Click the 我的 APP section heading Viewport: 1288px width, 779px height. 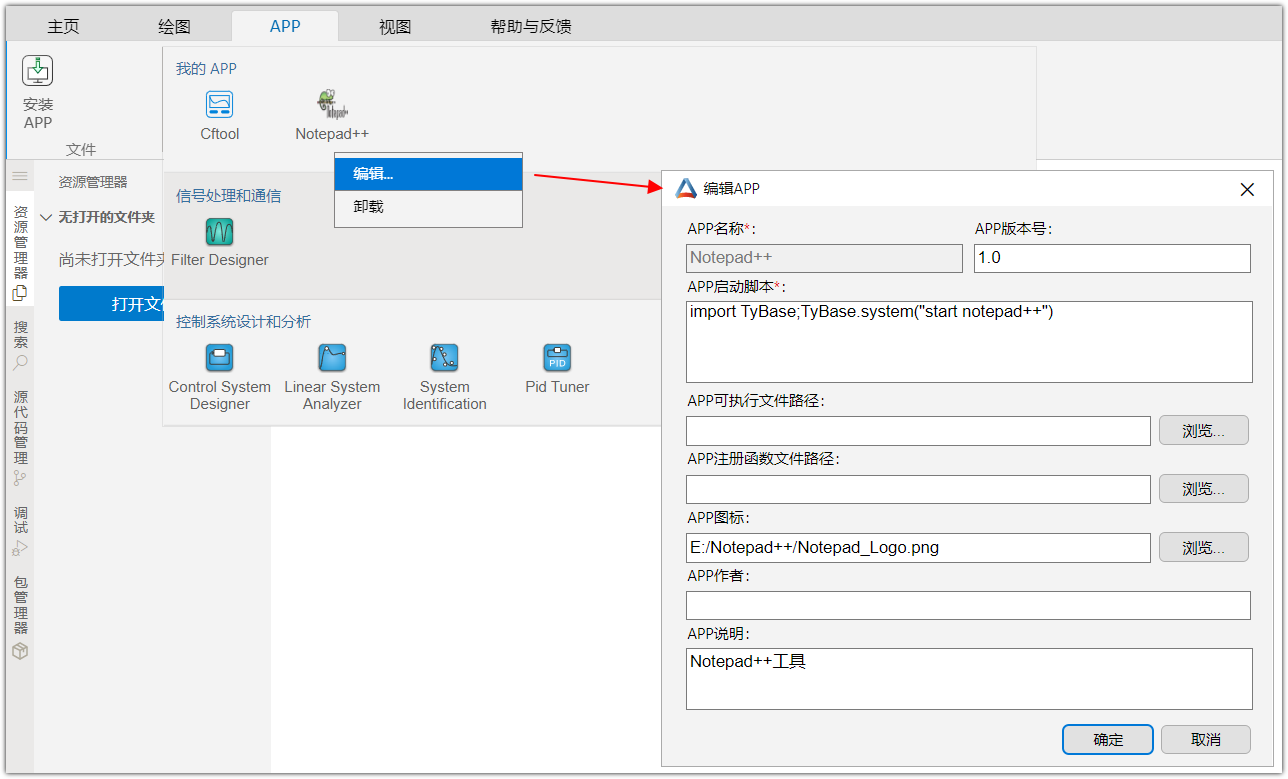tap(207, 69)
